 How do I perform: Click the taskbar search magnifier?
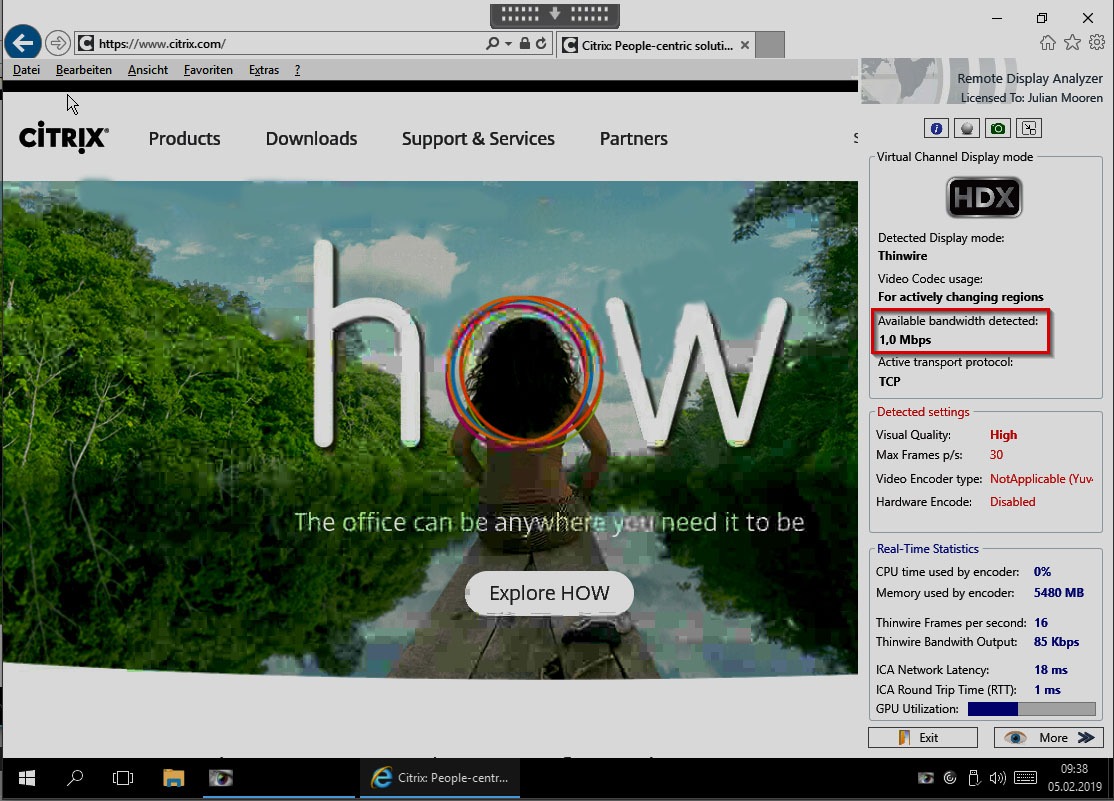click(75, 778)
